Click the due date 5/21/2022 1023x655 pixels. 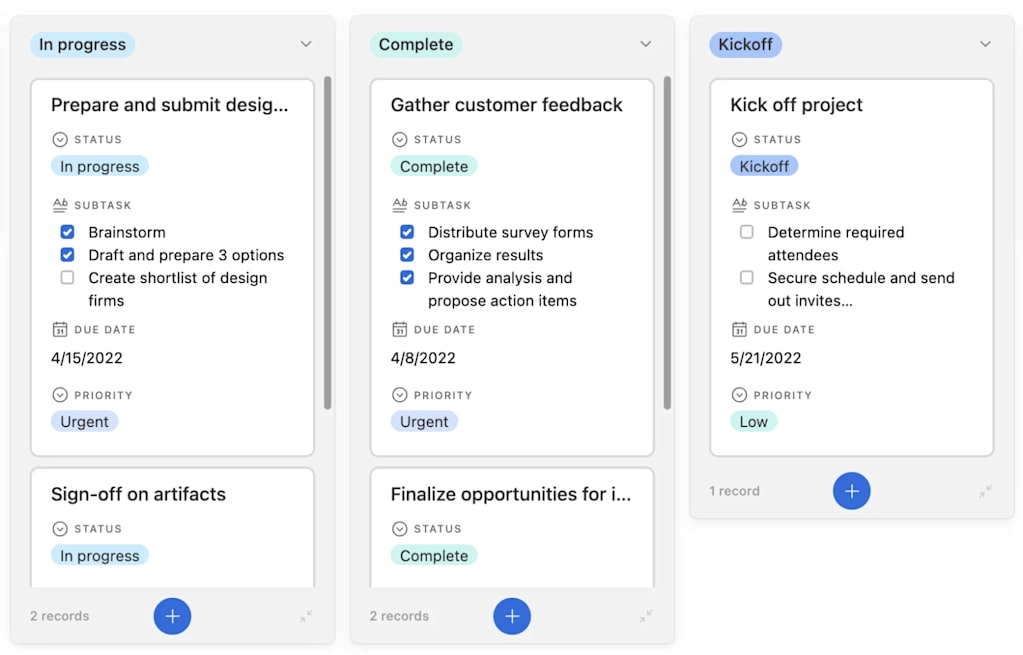tap(765, 358)
